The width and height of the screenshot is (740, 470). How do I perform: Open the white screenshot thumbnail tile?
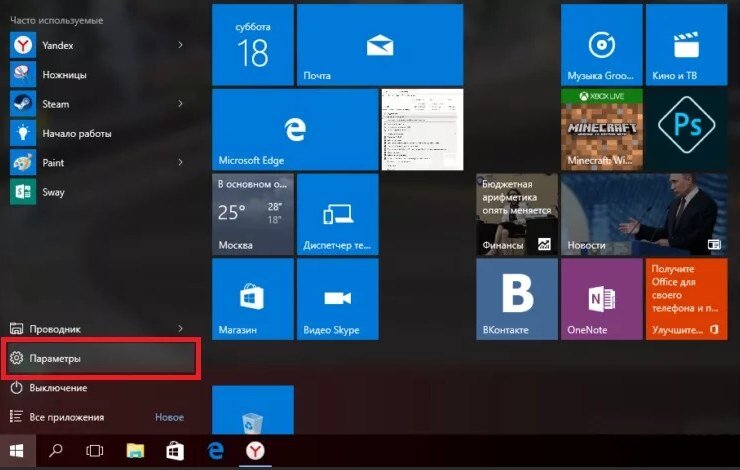point(422,129)
